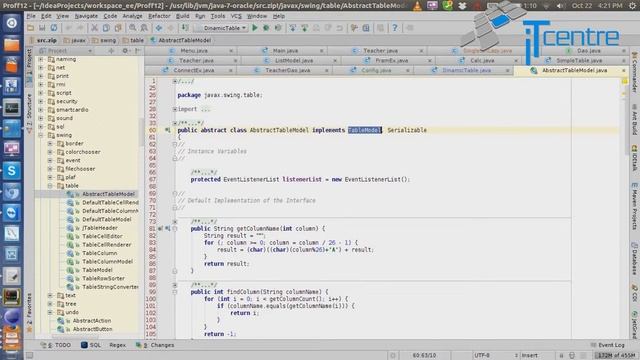Close the AbstractTableModel.java tab

[x=624, y=70]
